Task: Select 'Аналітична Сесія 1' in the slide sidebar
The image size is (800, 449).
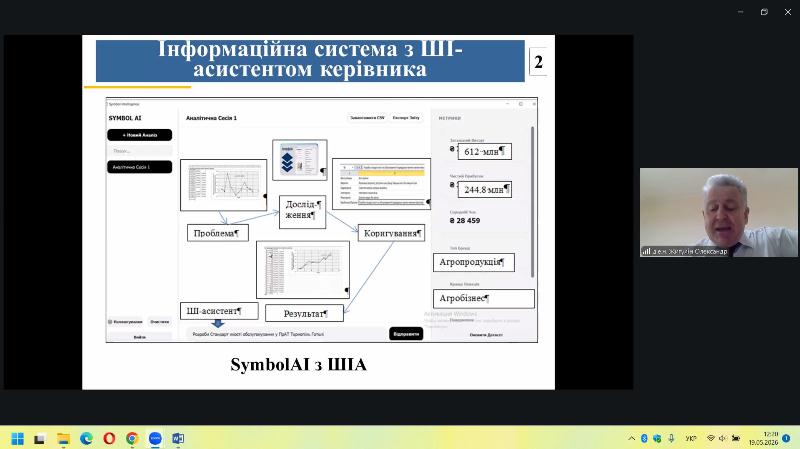Action: [139, 167]
